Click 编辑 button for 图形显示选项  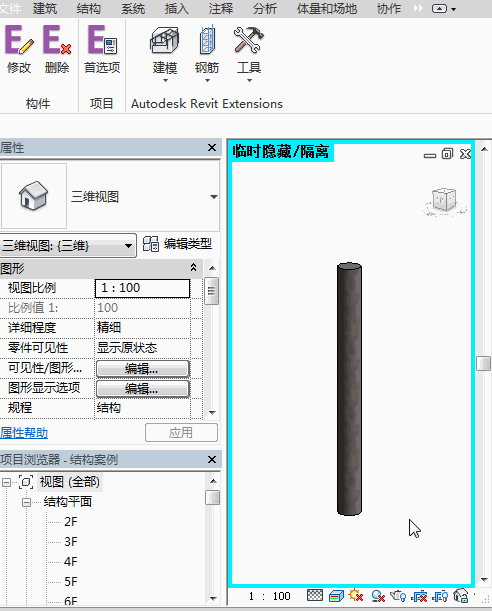click(x=143, y=388)
